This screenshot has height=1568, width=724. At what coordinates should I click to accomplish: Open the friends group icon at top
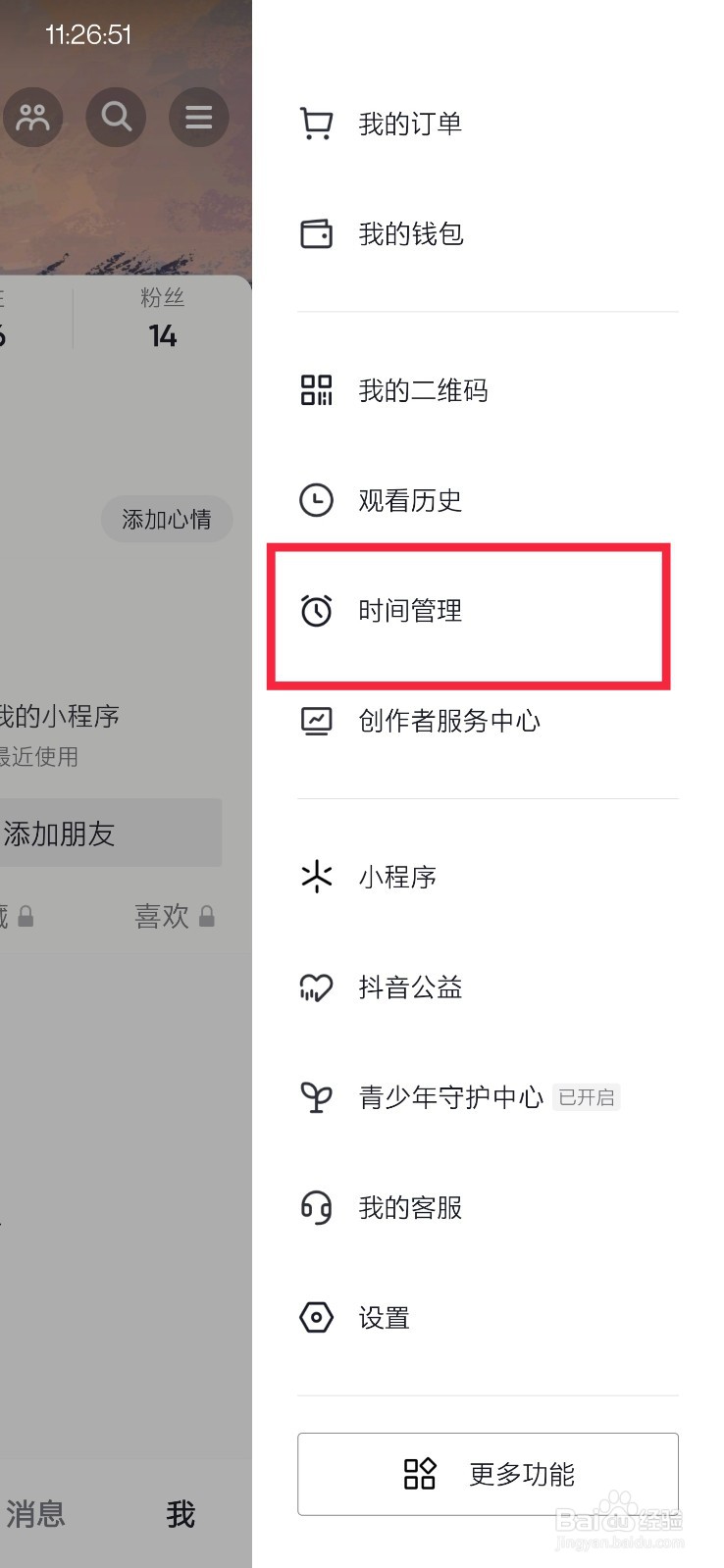(x=32, y=118)
